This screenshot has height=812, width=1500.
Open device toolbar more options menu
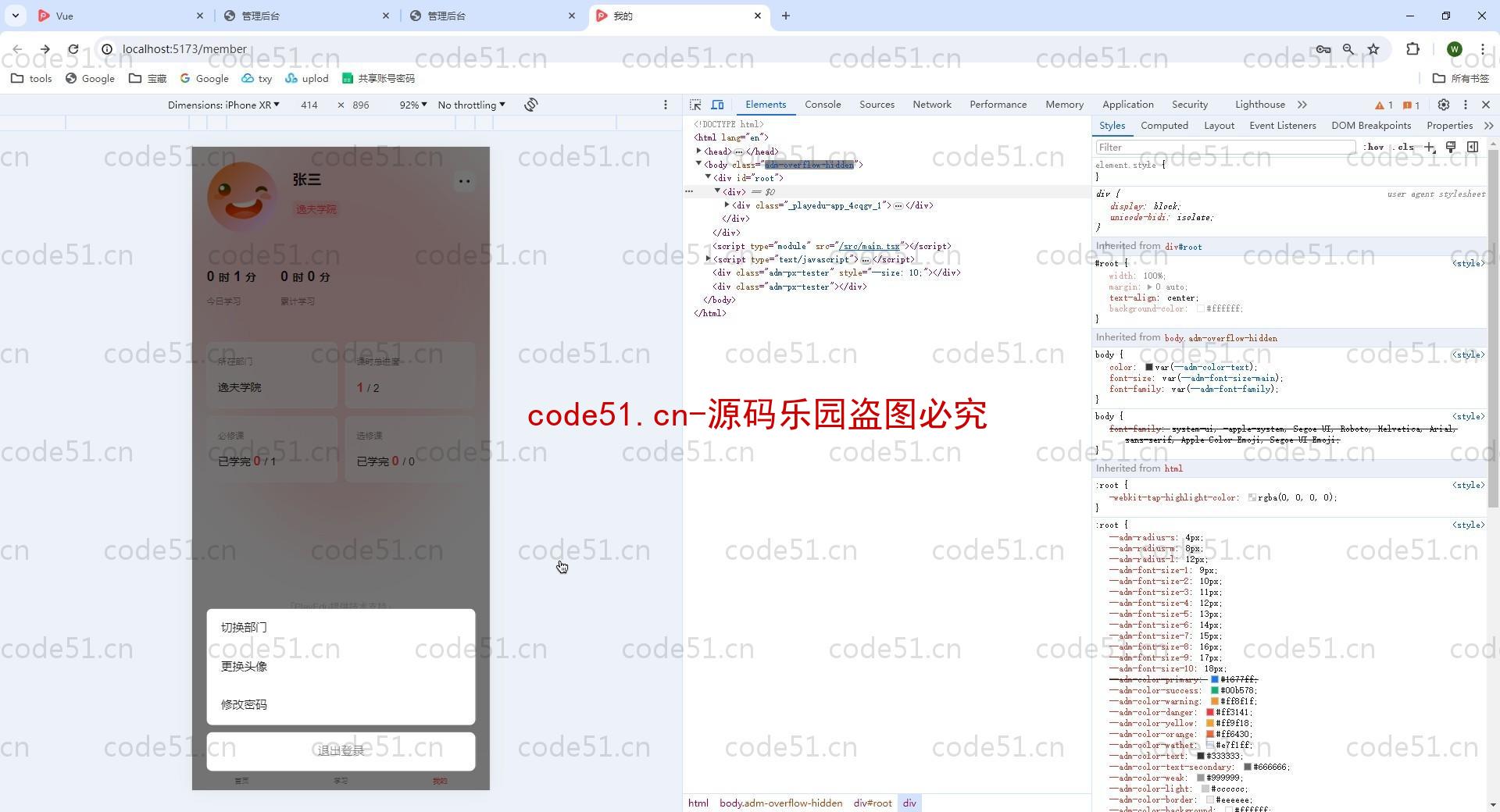pos(666,105)
